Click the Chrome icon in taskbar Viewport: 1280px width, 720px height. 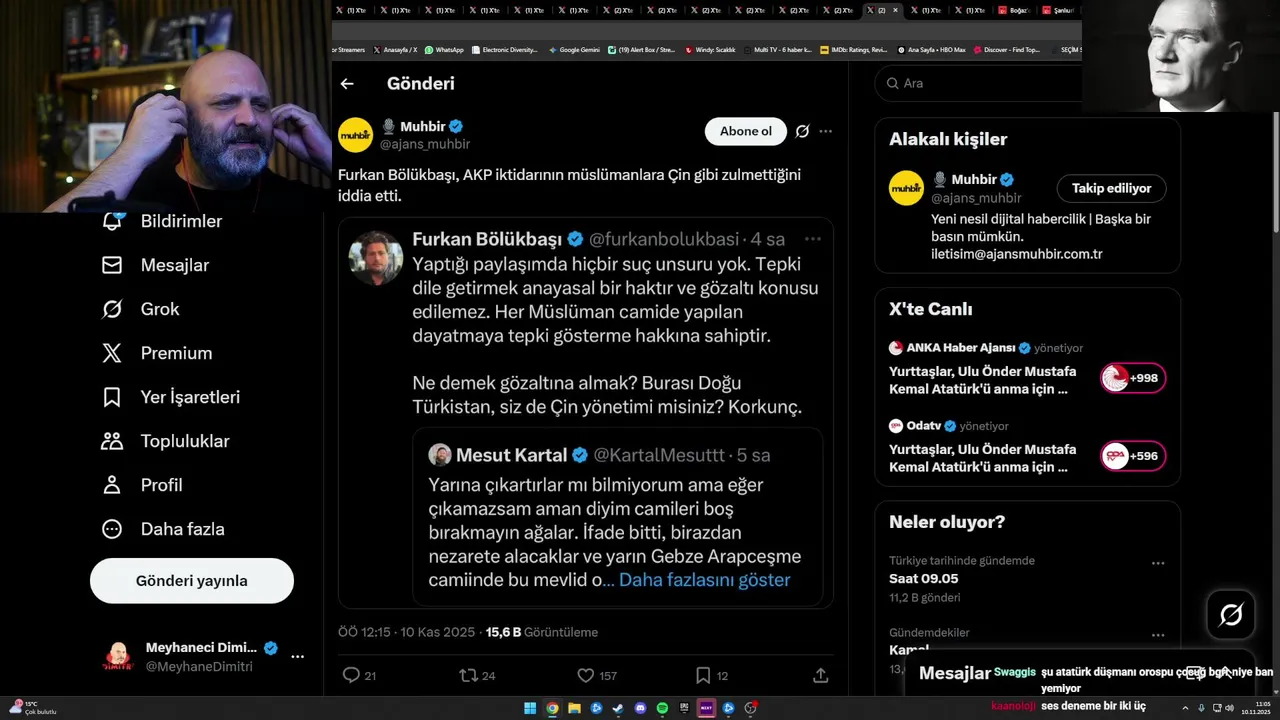[x=552, y=708]
